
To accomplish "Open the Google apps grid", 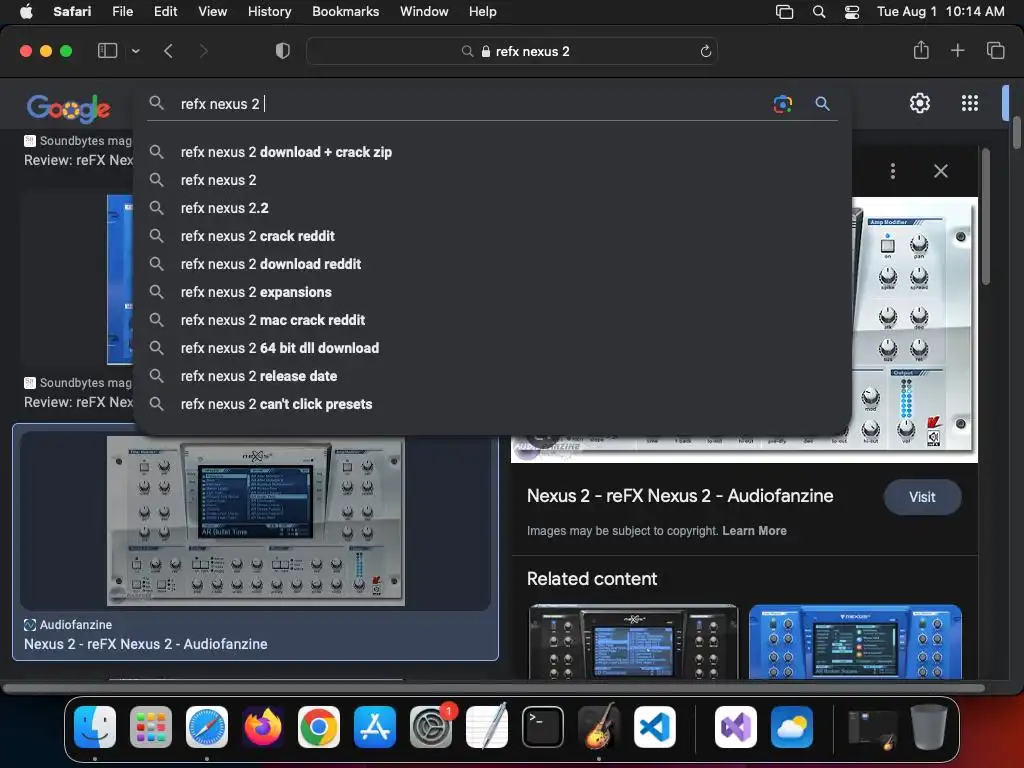I will (x=970, y=103).
